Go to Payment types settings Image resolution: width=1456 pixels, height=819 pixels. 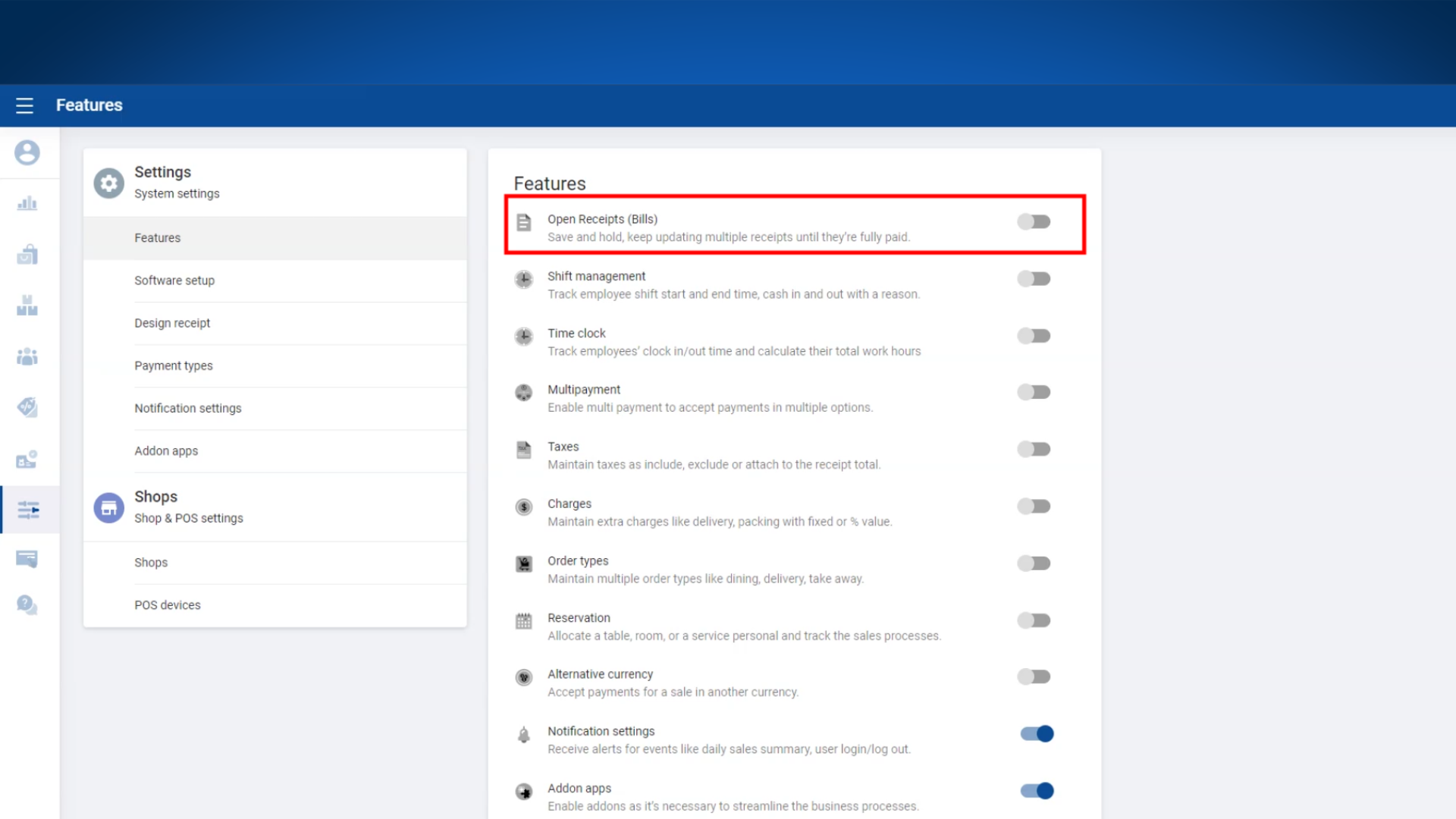(x=174, y=366)
